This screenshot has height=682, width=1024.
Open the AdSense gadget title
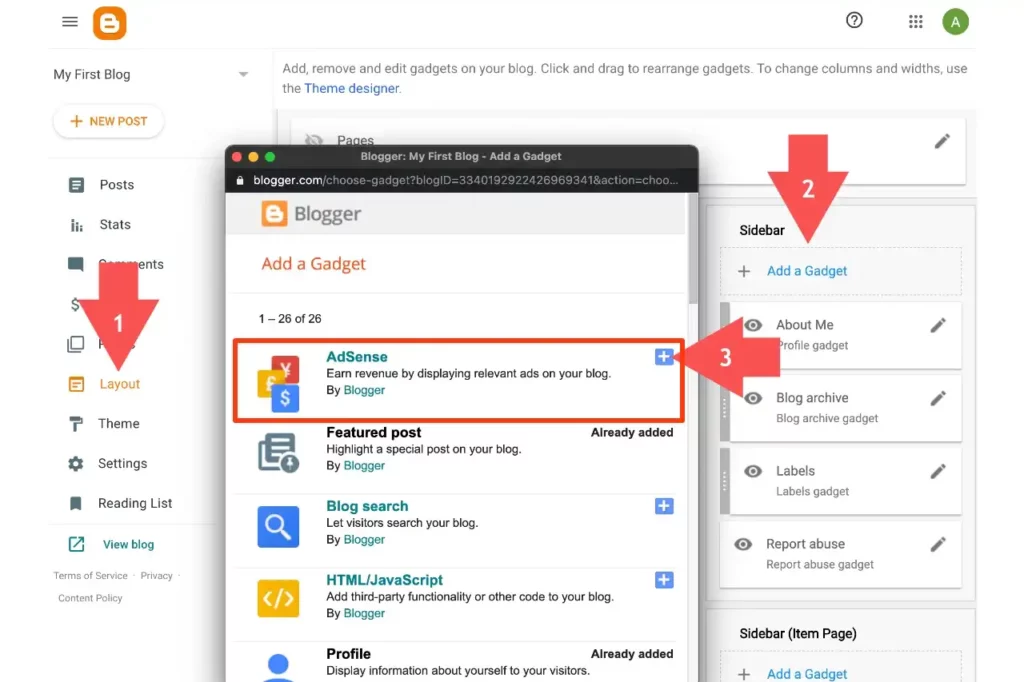coord(357,357)
